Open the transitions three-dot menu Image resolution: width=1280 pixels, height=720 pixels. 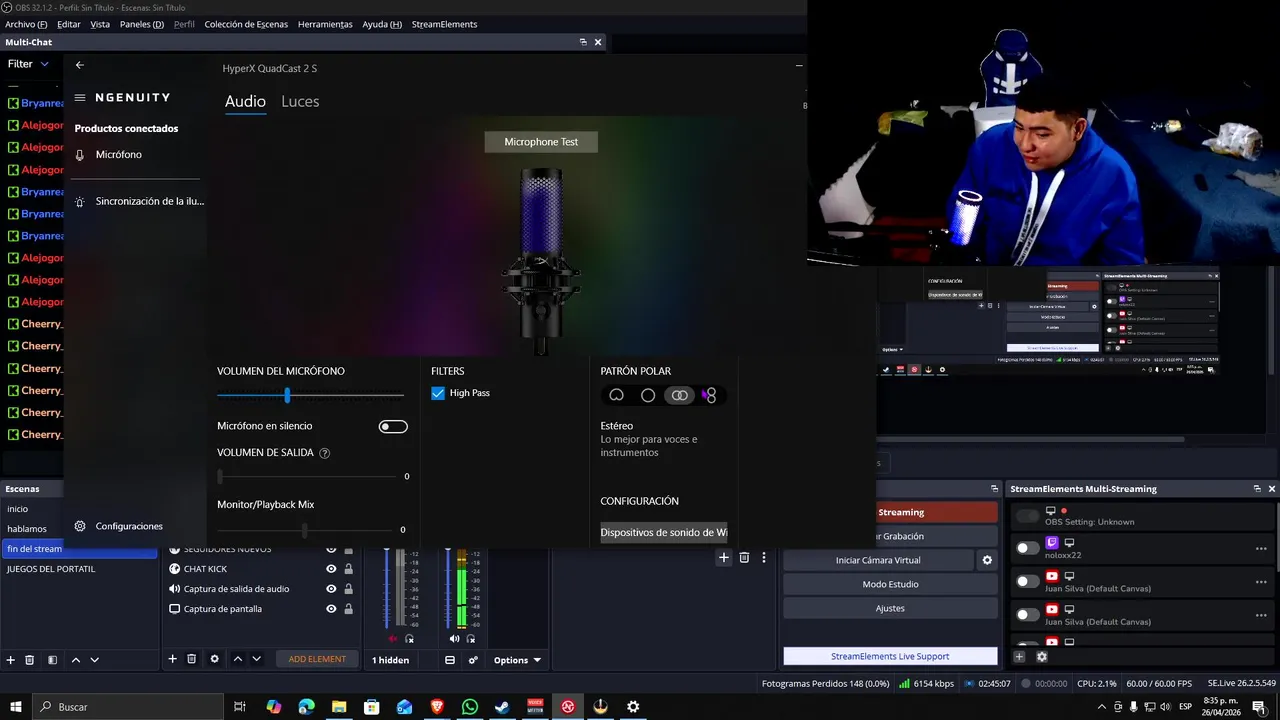[x=764, y=557]
